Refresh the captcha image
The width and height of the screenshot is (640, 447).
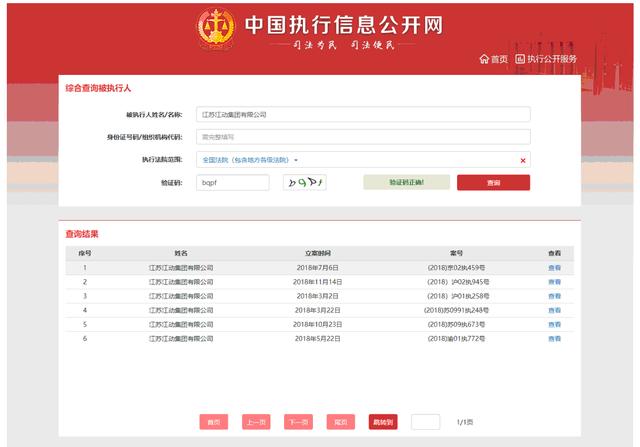coord(304,182)
